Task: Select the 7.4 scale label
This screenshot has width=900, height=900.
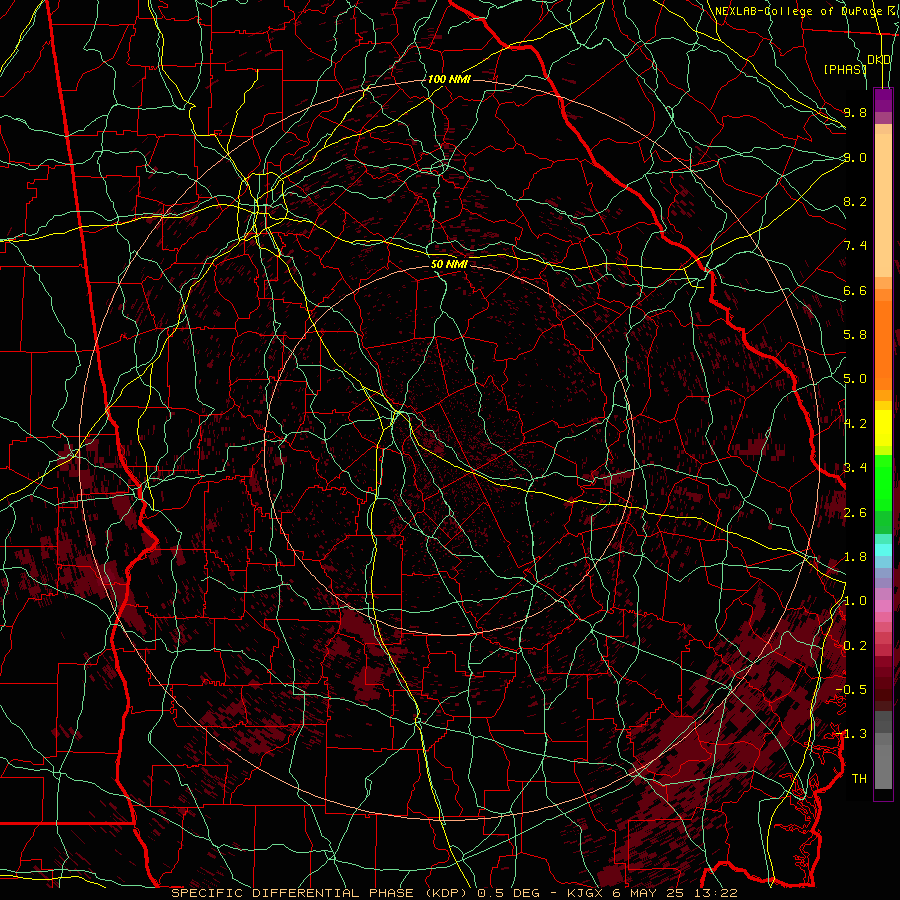Action: pos(855,246)
